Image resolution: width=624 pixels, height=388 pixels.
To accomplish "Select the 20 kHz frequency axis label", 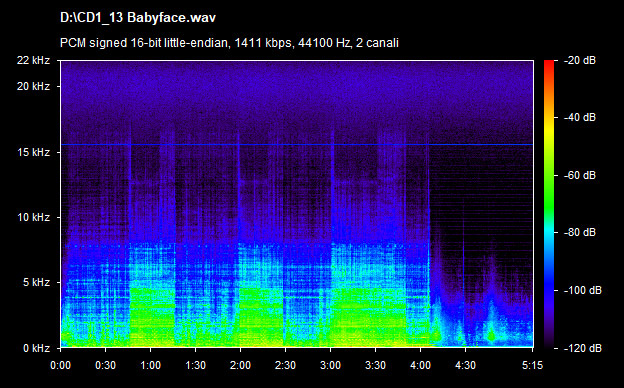I will 33,86.
